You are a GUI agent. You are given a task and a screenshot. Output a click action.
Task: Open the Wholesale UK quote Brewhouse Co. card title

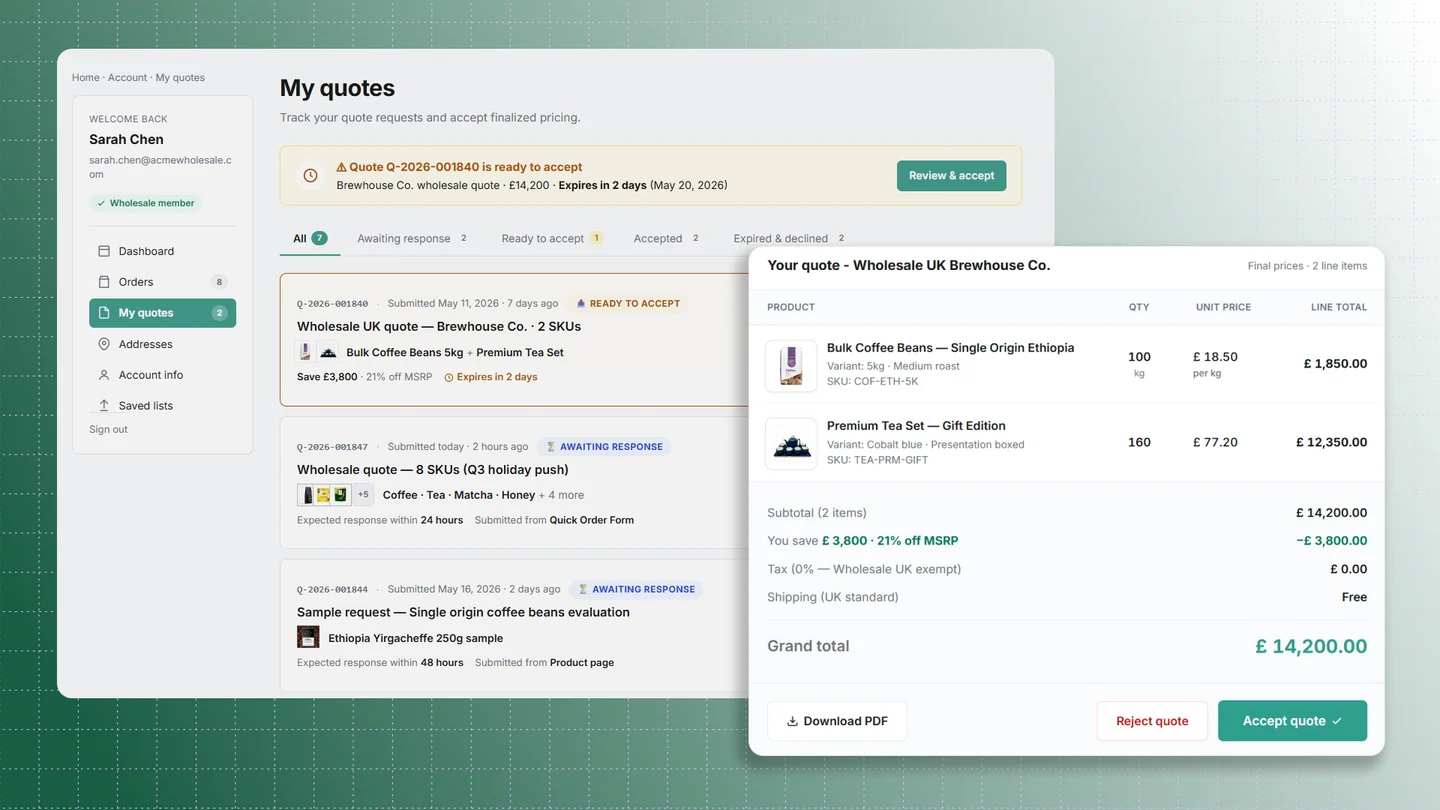coord(439,326)
